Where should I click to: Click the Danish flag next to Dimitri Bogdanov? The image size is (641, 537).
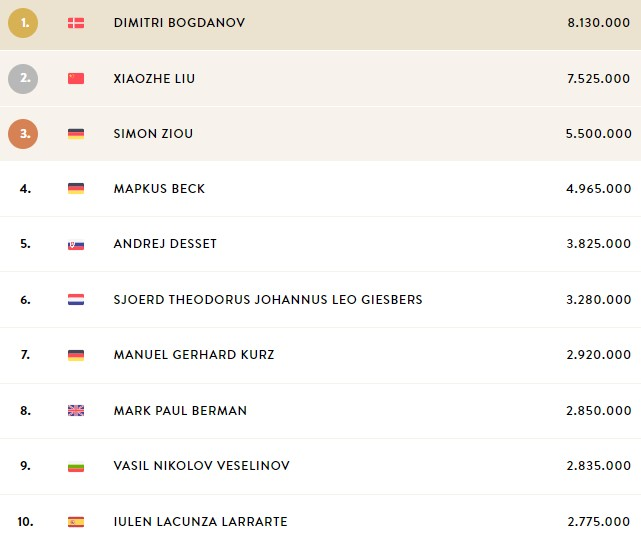coord(76,23)
